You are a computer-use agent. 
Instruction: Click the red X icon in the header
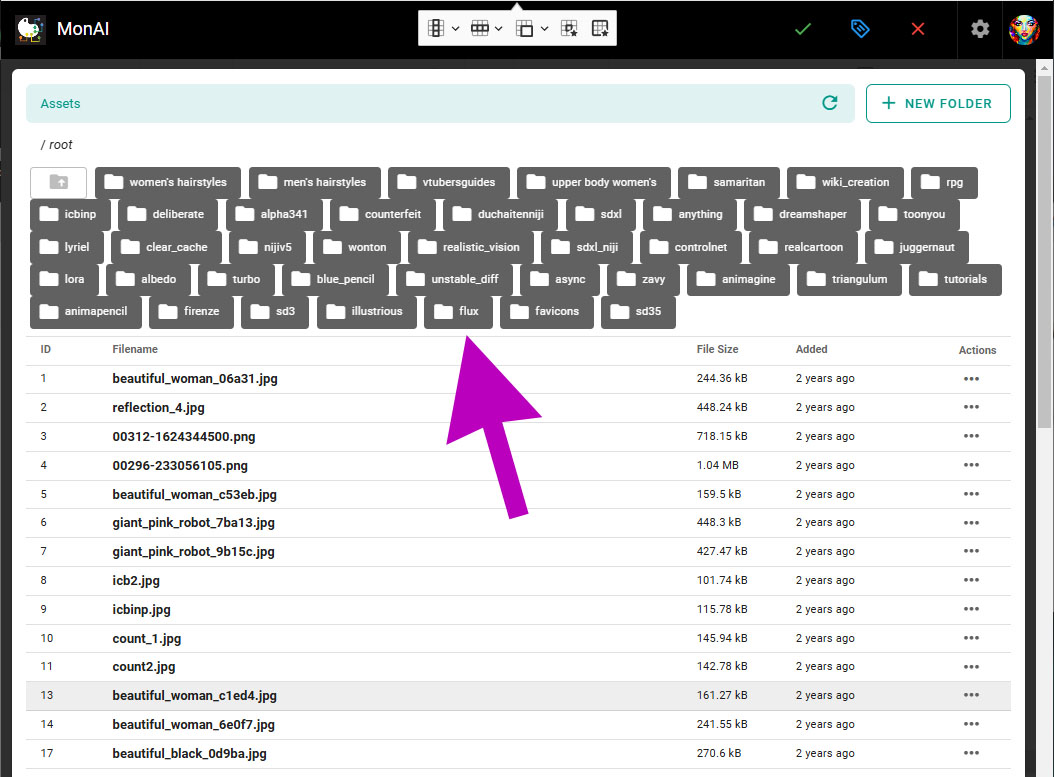click(x=918, y=29)
